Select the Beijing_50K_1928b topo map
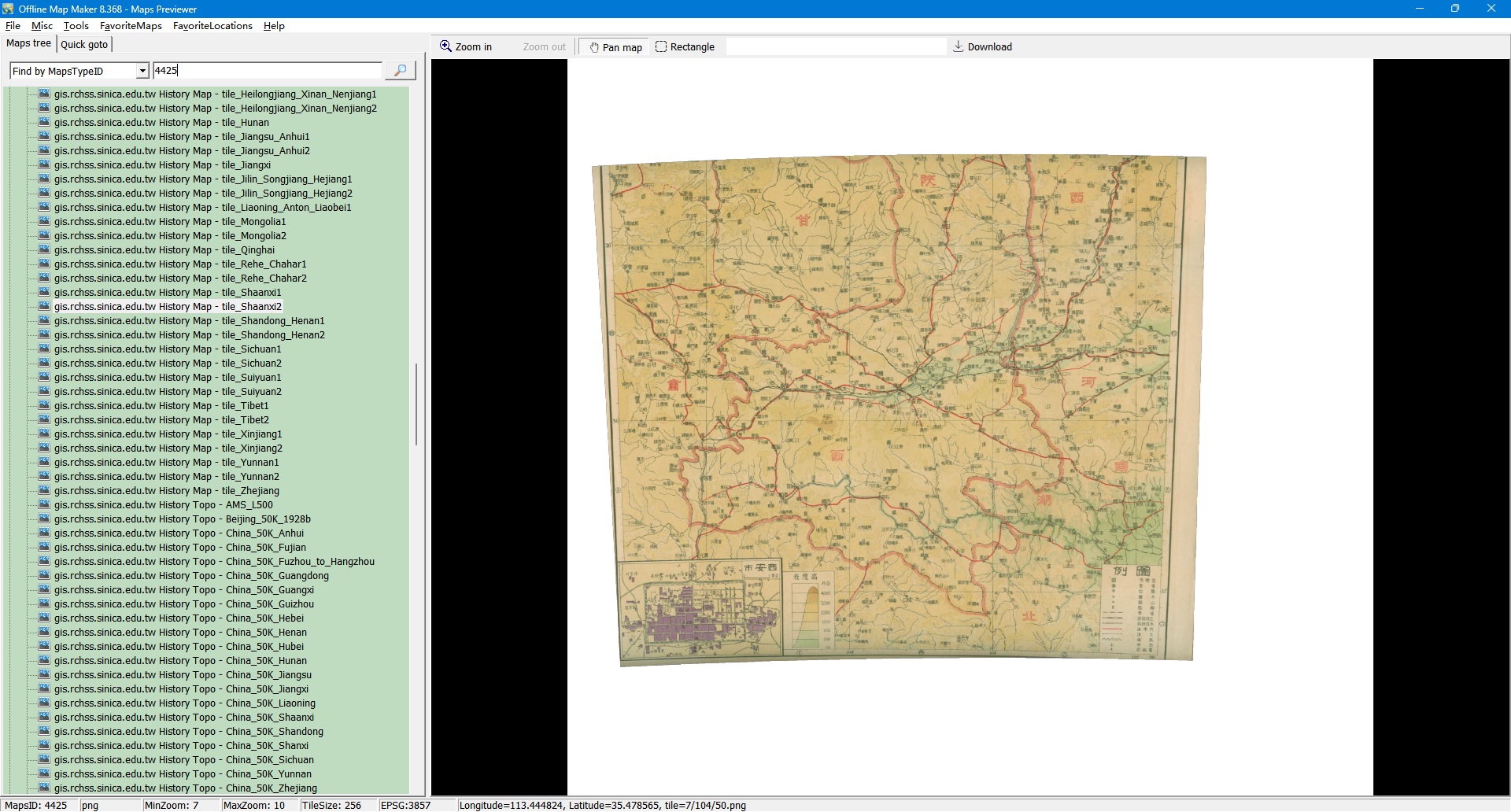Viewport: 1511px width, 812px height. click(x=182, y=519)
